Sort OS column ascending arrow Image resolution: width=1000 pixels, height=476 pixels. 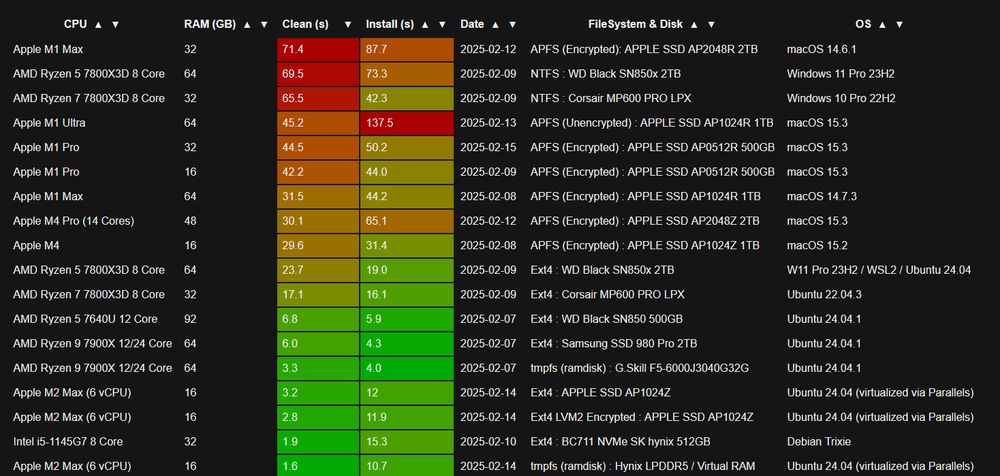click(x=882, y=24)
